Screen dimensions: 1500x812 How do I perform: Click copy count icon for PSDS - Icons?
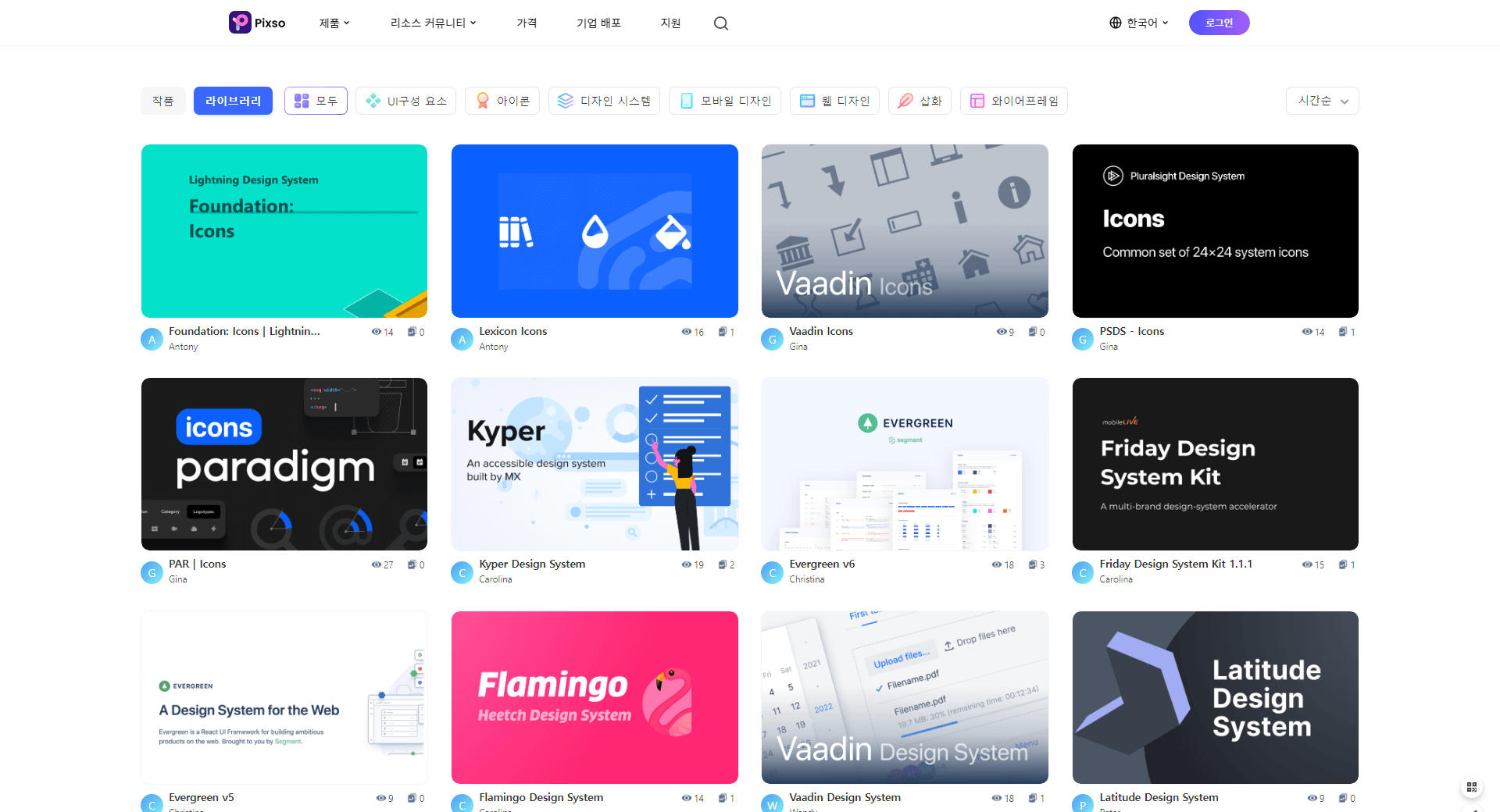pos(1343,332)
